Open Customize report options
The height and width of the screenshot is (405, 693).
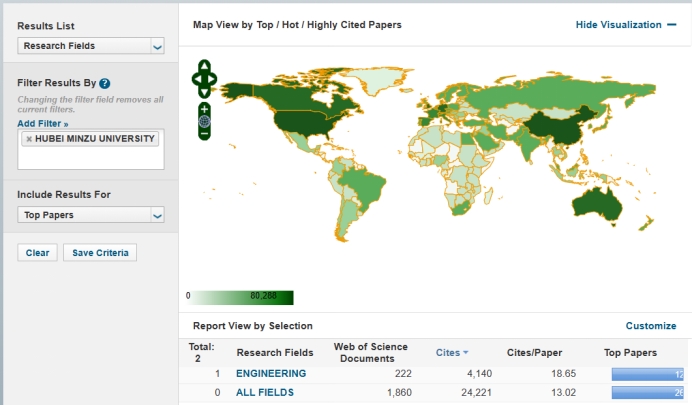(x=650, y=326)
